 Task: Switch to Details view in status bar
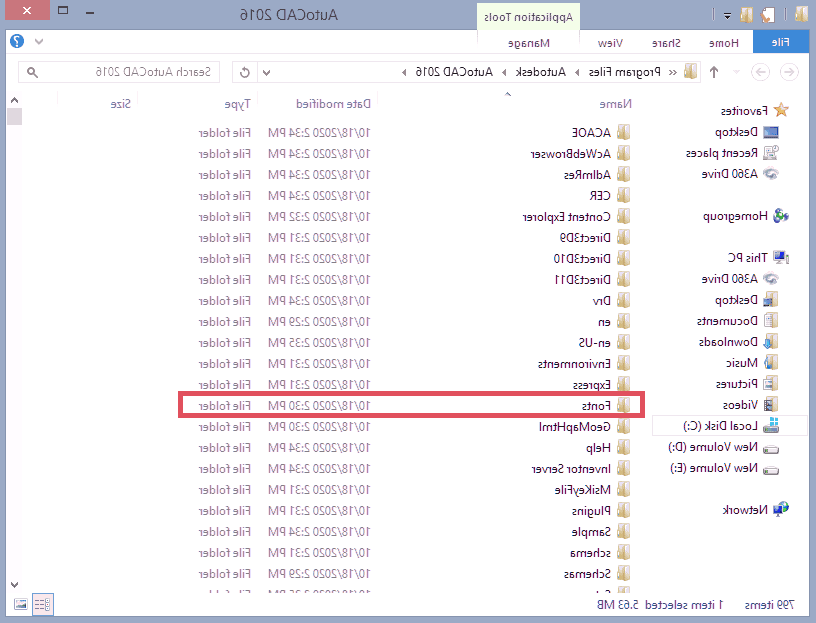43,604
